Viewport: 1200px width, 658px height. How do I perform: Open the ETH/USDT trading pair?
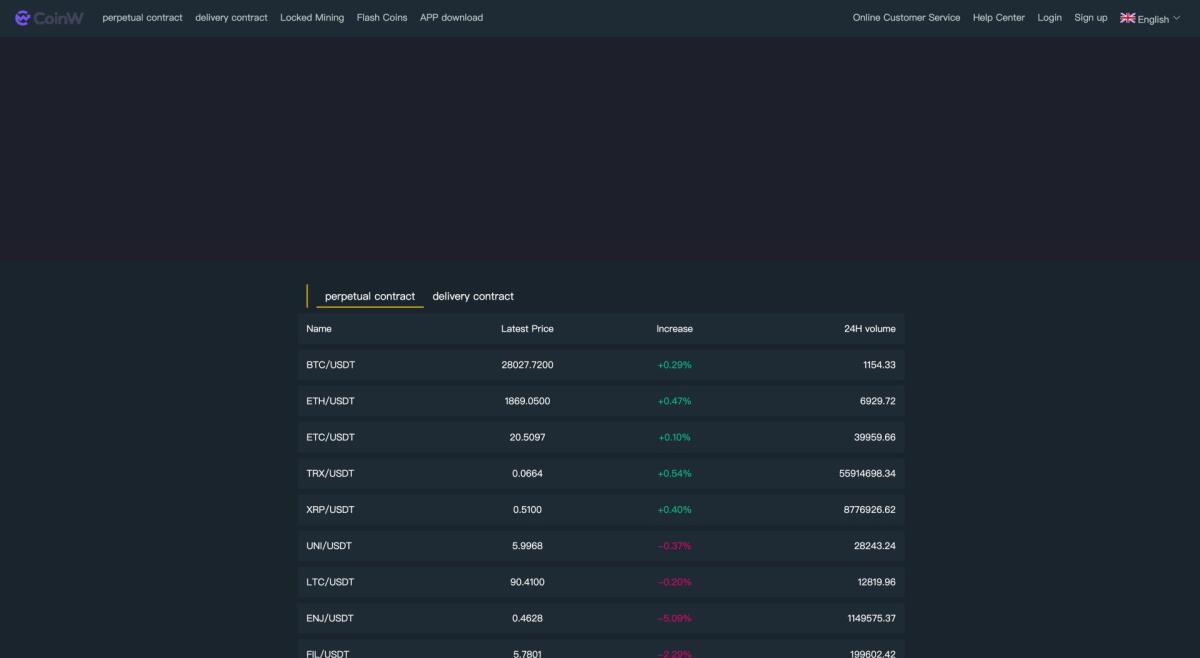(600, 400)
